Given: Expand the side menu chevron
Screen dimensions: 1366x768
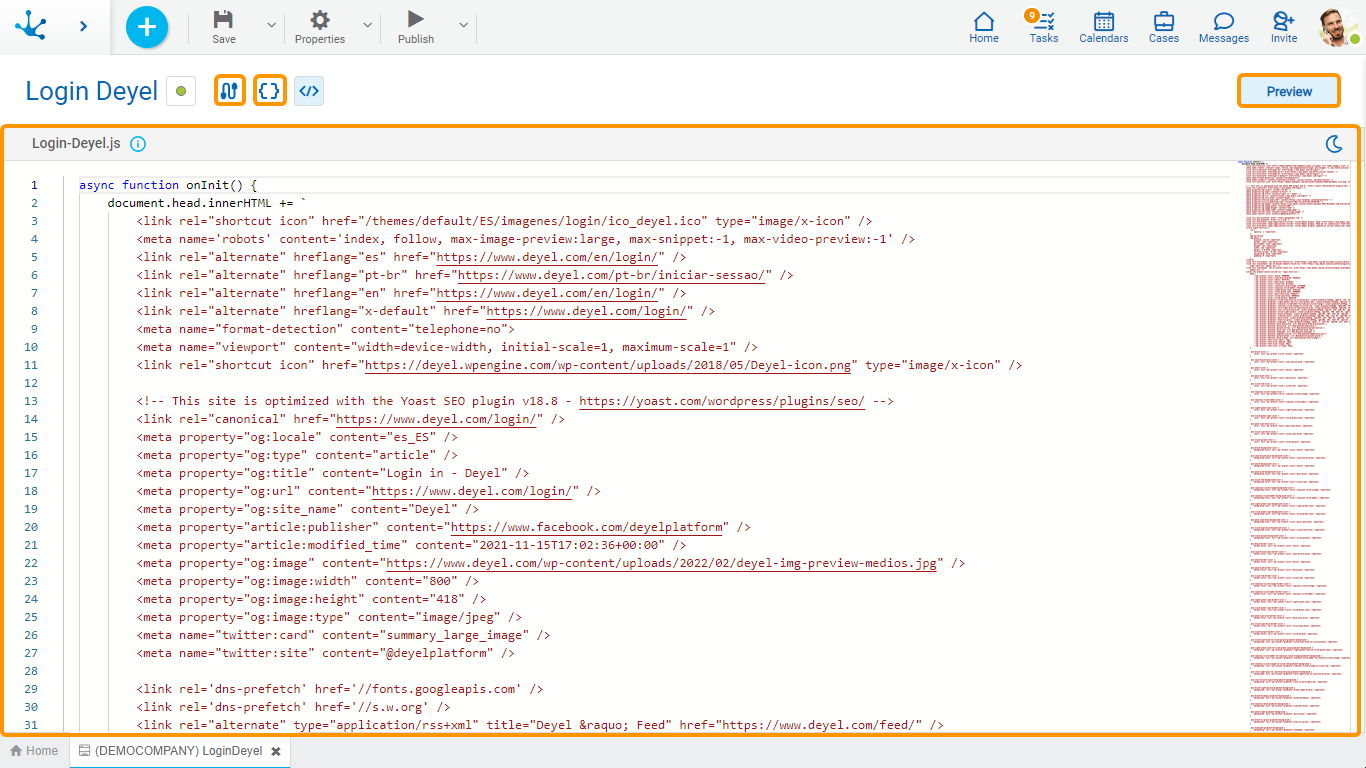Looking at the screenshot, I should coord(83,27).
